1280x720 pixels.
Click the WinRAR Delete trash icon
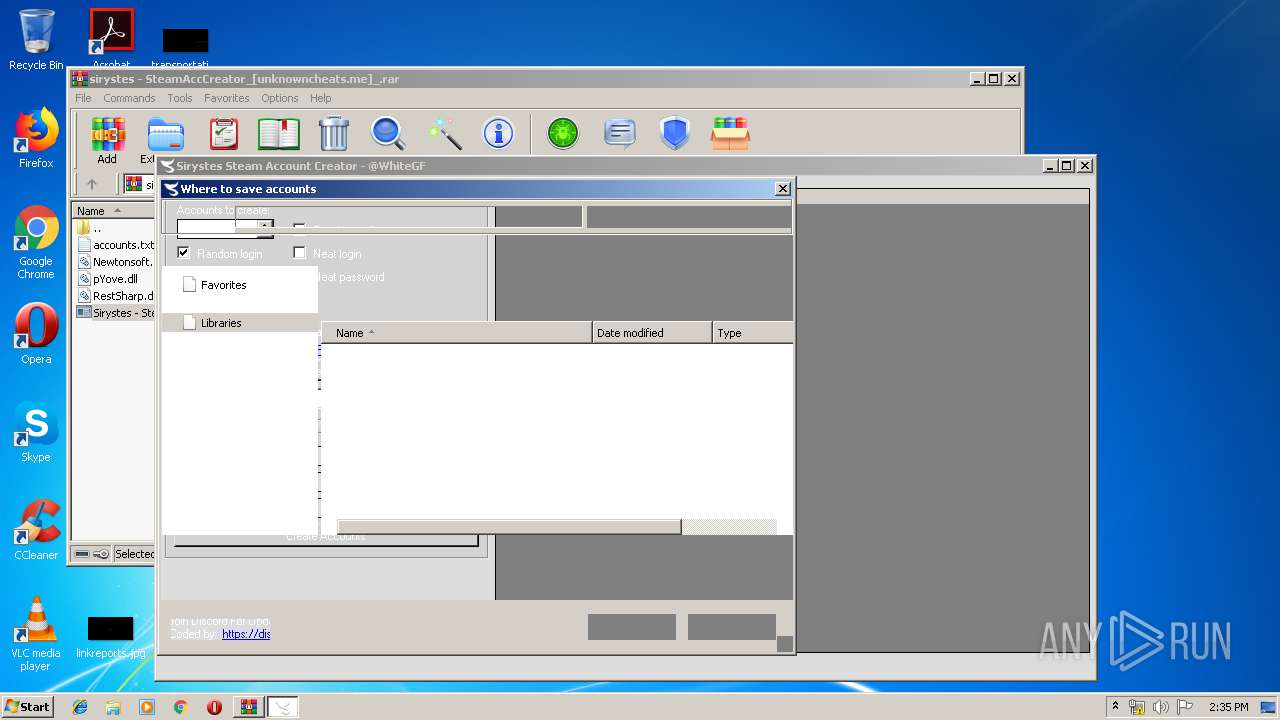point(333,133)
